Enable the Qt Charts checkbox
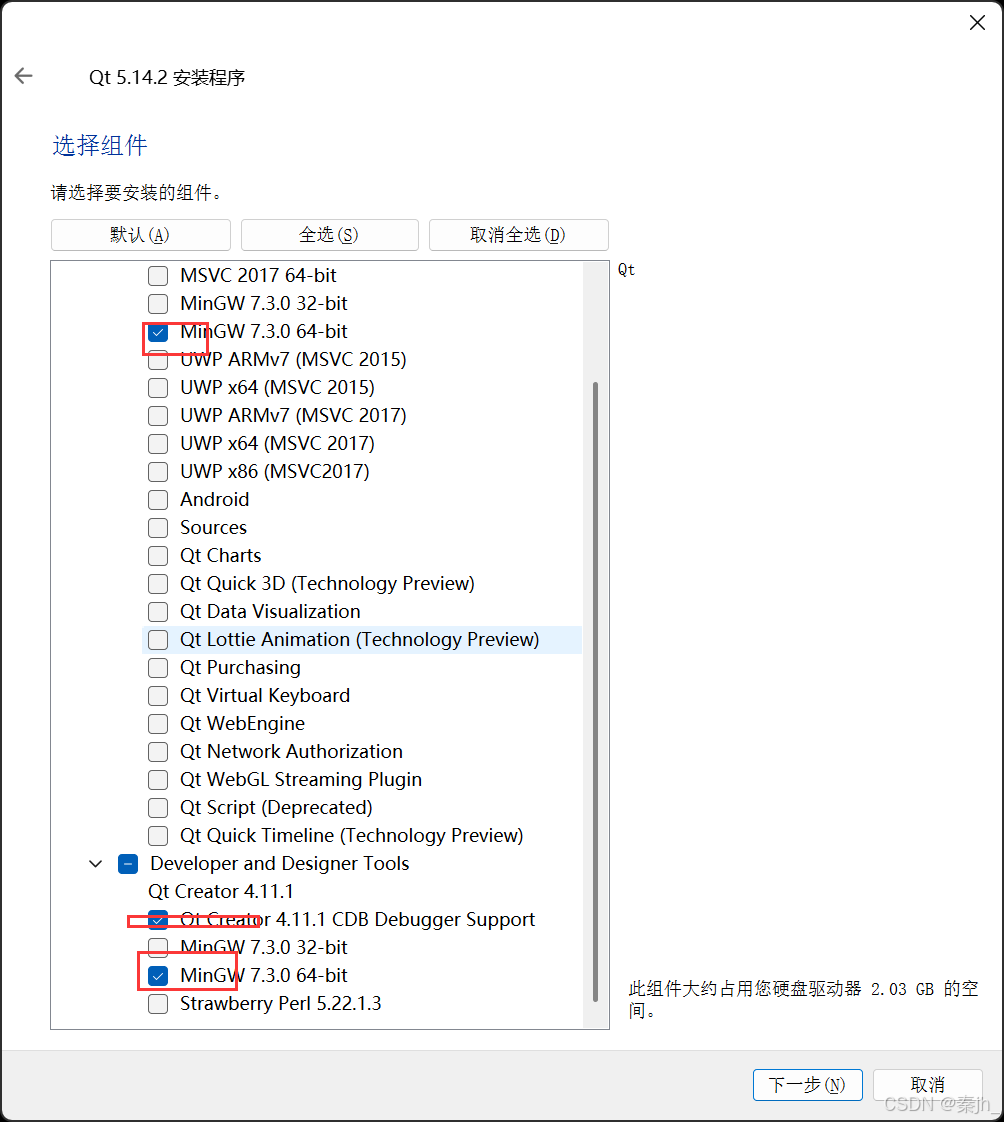This screenshot has height=1122, width=1004. pyautogui.click(x=157, y=556)
